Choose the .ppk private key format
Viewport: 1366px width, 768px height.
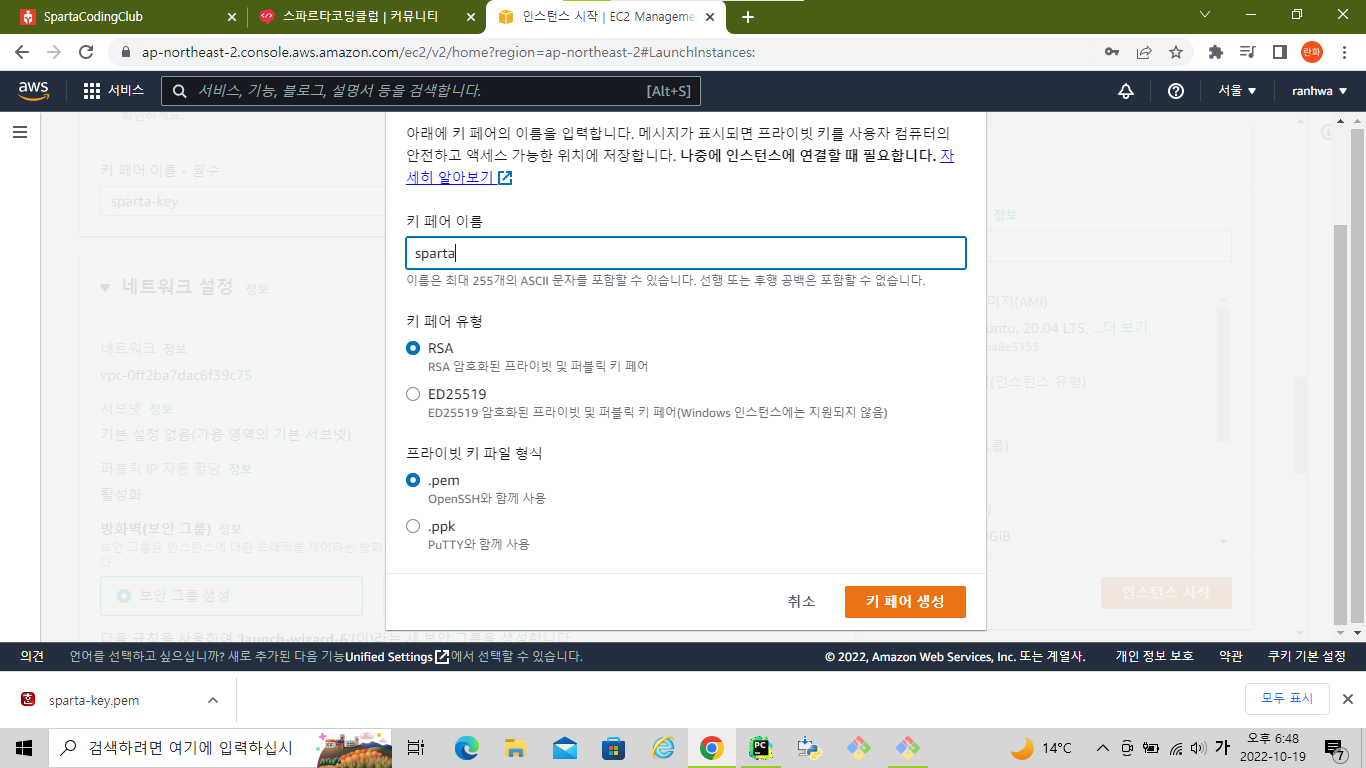(413, 526)
